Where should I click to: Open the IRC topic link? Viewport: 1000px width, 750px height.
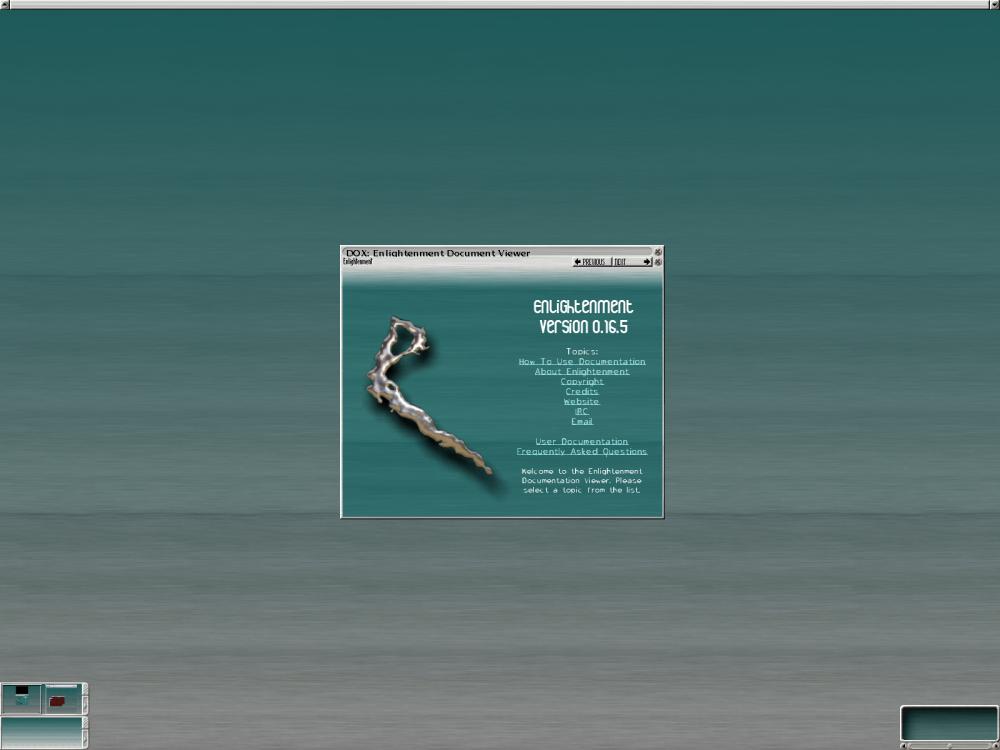coord(582,411)
